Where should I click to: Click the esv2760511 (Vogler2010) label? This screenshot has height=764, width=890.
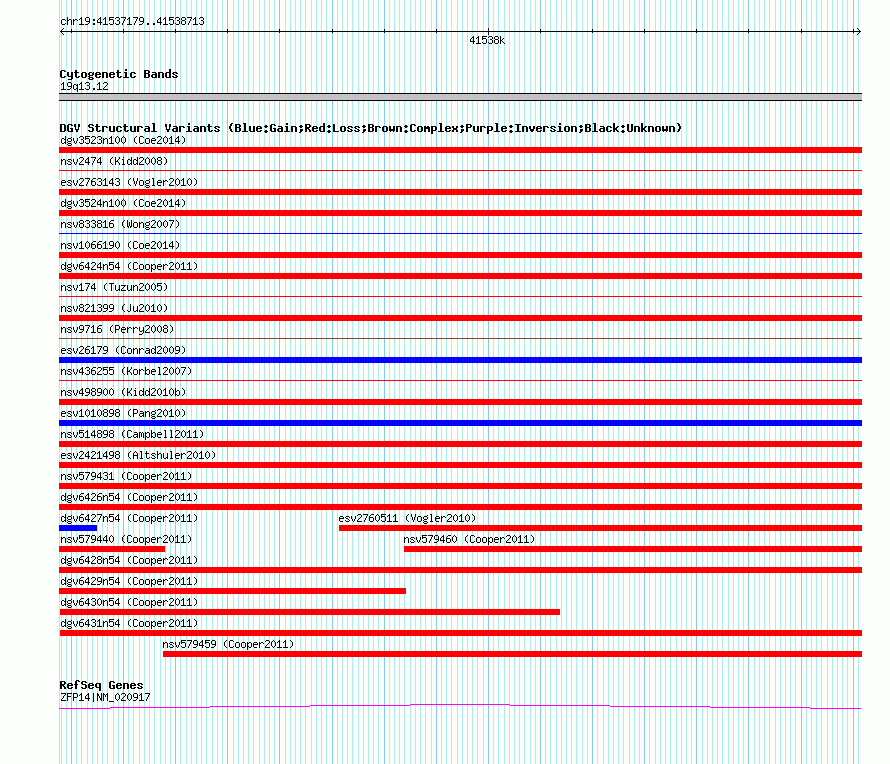pos(407,518)
